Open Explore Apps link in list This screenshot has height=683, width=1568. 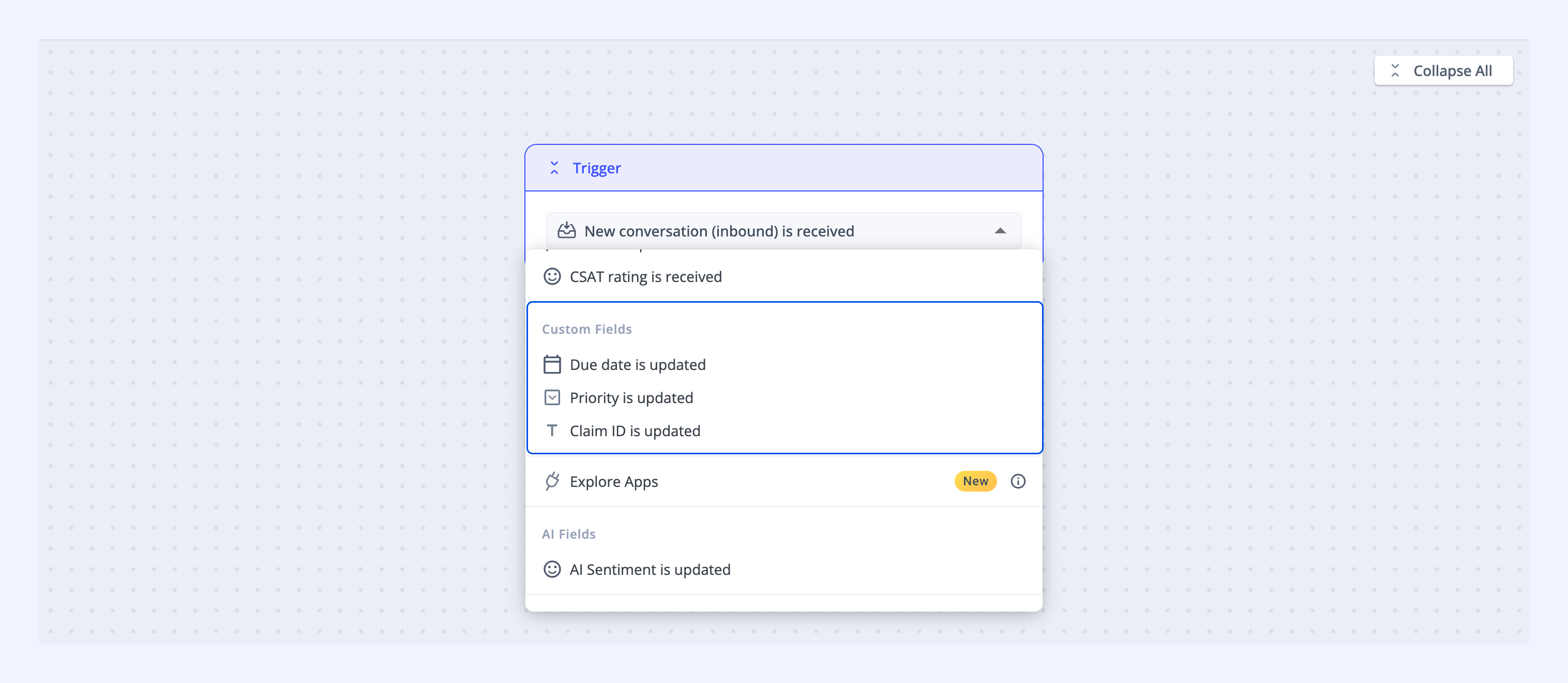point(613,481)
